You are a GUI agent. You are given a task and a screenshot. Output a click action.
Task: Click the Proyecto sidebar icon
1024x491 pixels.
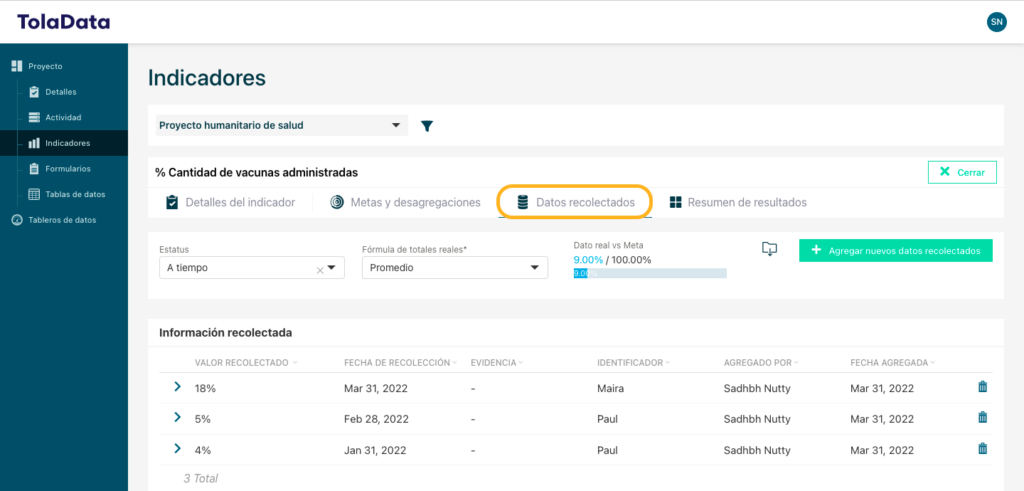[x=17, y=66]
